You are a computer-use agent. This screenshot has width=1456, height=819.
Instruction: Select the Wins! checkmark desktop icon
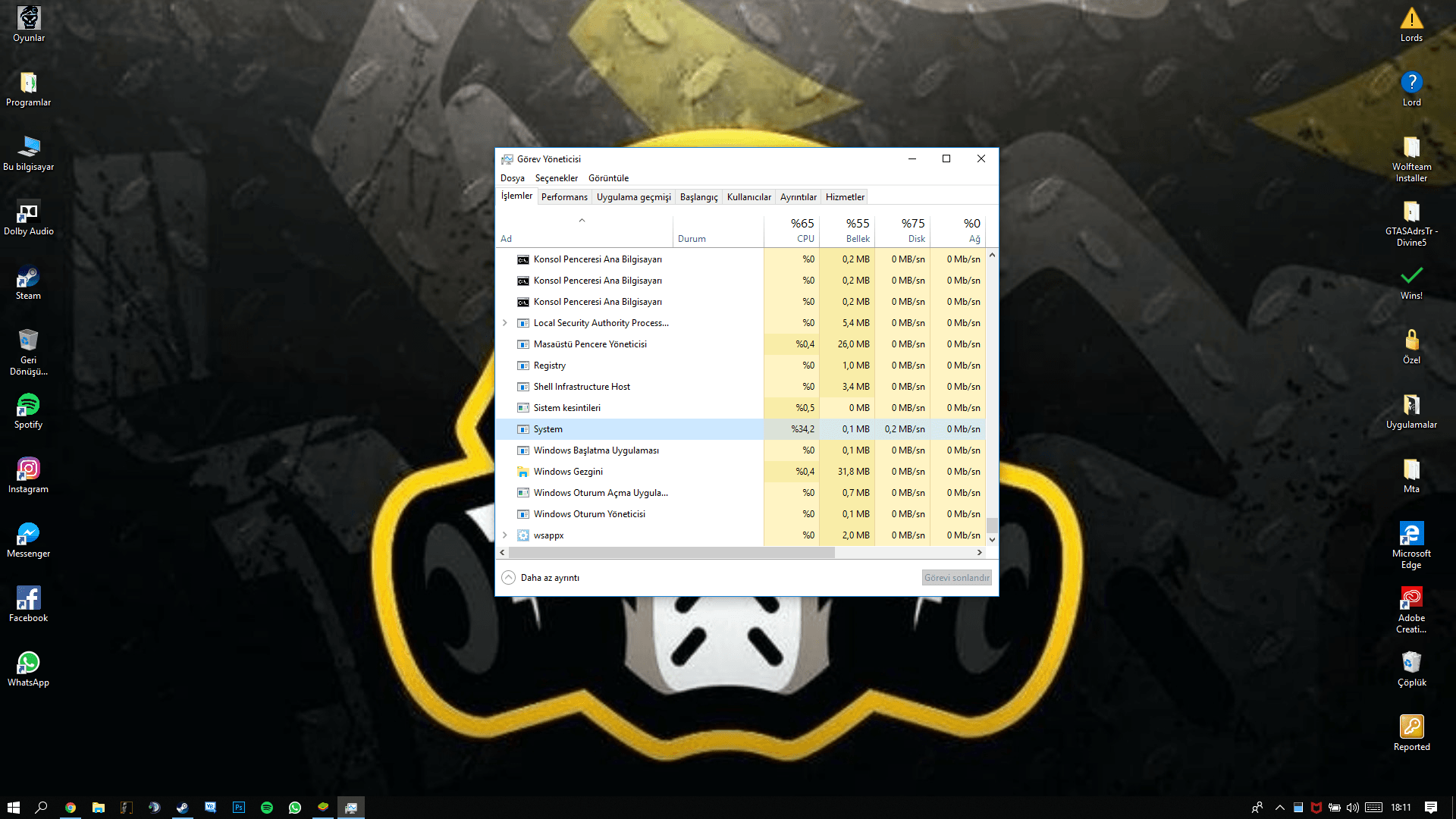point(1411,282)
